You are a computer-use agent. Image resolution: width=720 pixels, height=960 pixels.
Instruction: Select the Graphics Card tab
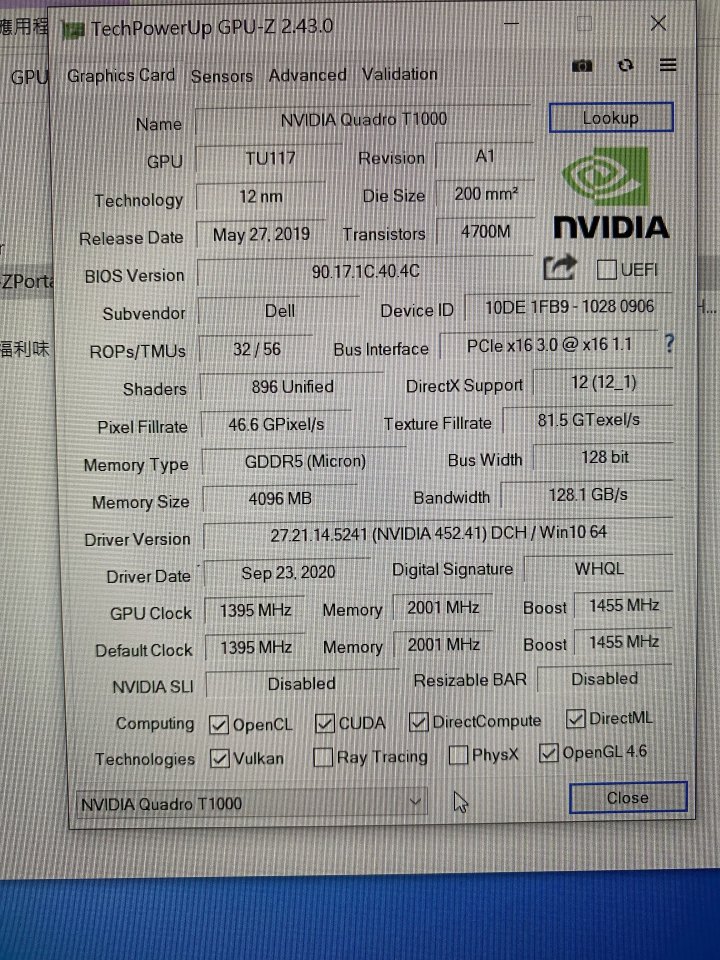coord(121,75)
